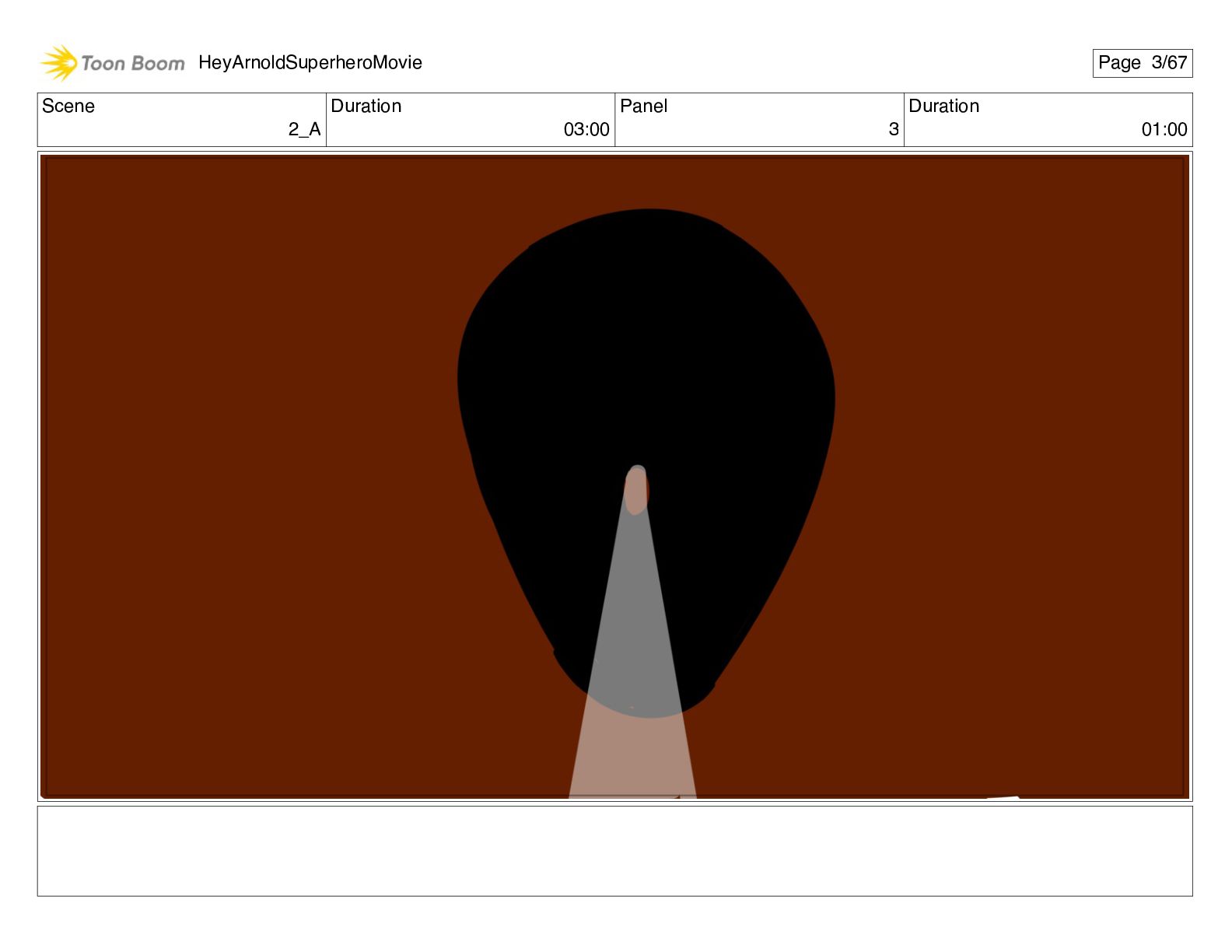The width and height of the screenshot is (1232, 952).
Task: Click the Page 3/67 indicator box
Action: click(x=1143, y=63)
